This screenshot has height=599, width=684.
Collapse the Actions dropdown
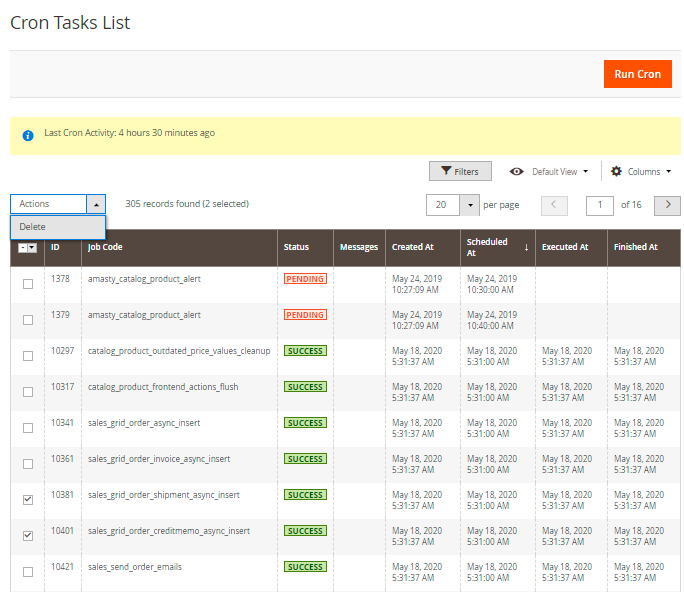point(95,204)
